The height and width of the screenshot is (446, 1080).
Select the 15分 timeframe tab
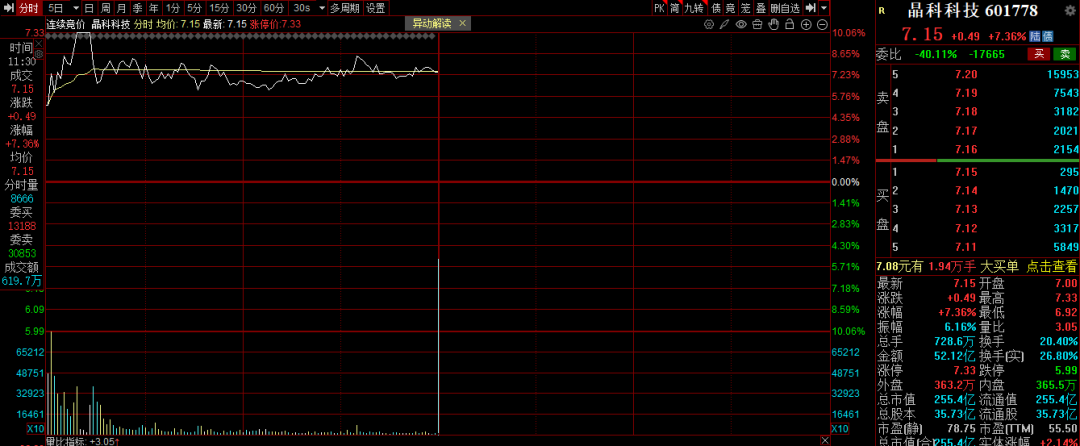tap(218, 8)
